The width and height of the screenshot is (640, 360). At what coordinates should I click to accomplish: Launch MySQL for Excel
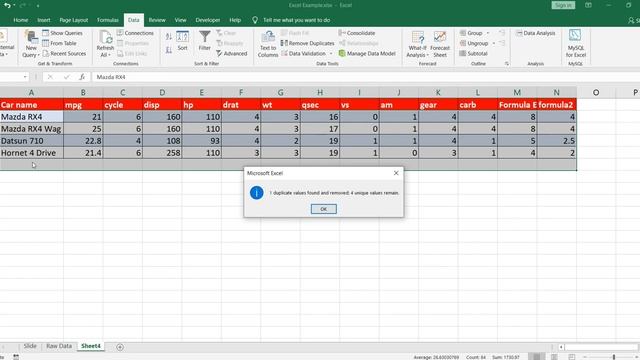pos(576,43)
